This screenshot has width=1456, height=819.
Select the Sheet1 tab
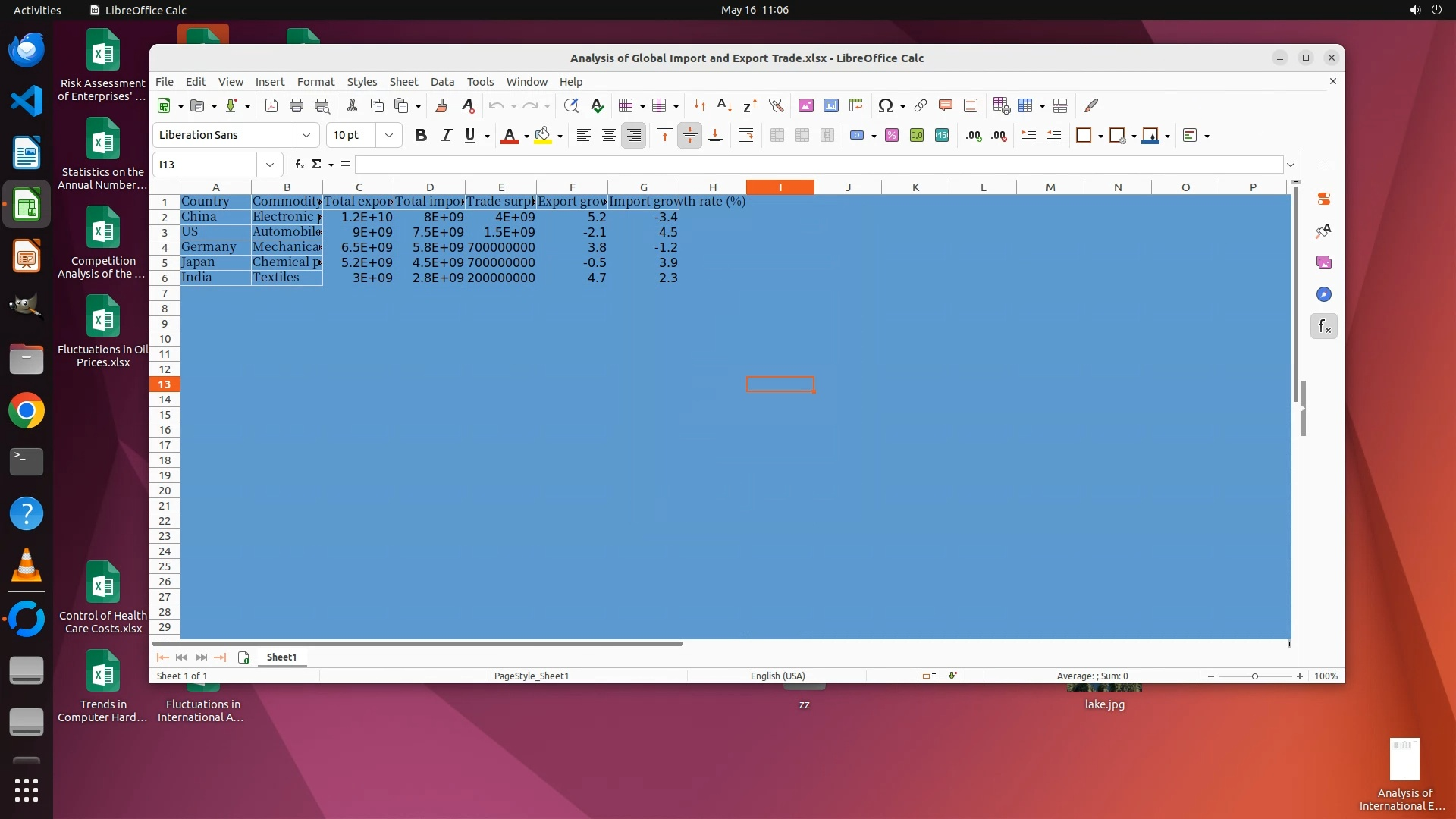tap(281, 657)
